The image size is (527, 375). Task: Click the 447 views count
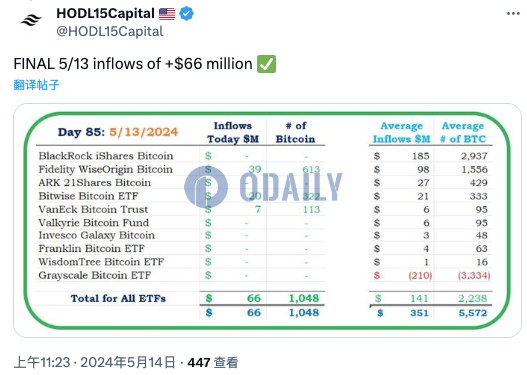pyautogui.click(x=213, y=363)
